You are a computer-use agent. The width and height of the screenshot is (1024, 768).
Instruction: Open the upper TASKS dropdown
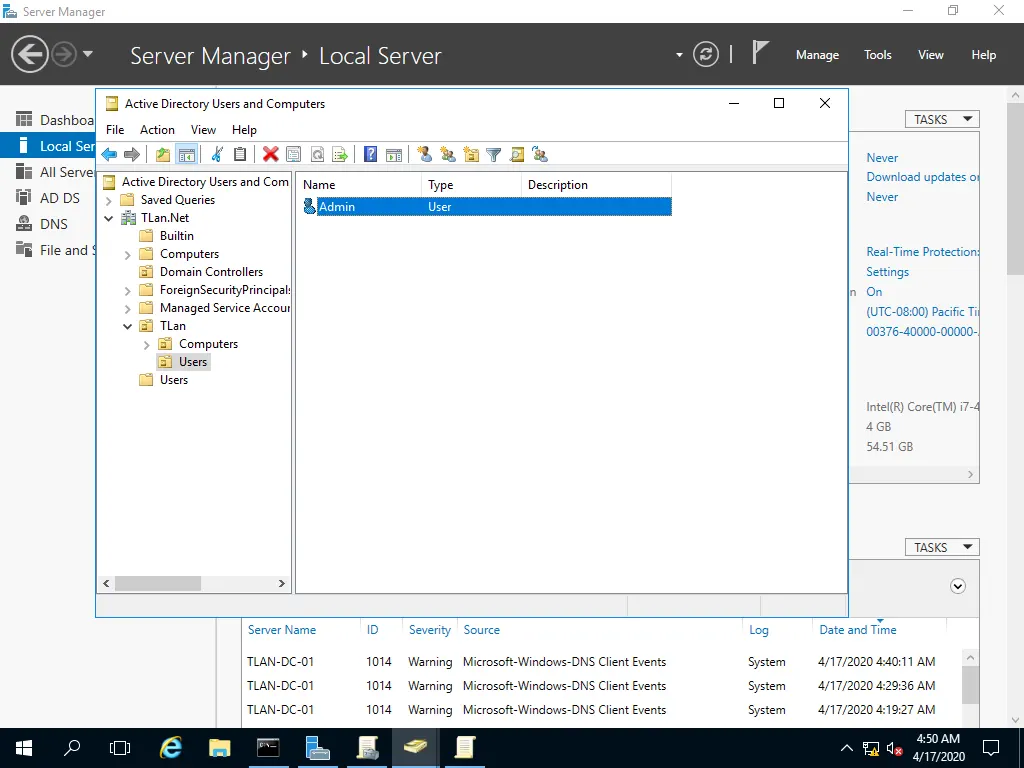tap(942, 120)
